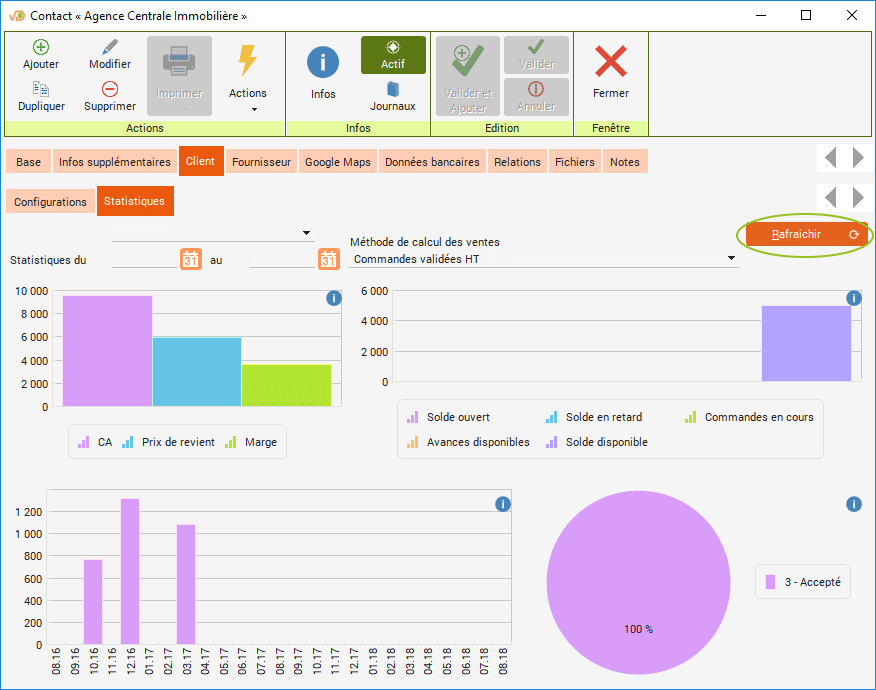Click the Supprimer icon
This screenshot has height=690, width=876.
(110, 89)
